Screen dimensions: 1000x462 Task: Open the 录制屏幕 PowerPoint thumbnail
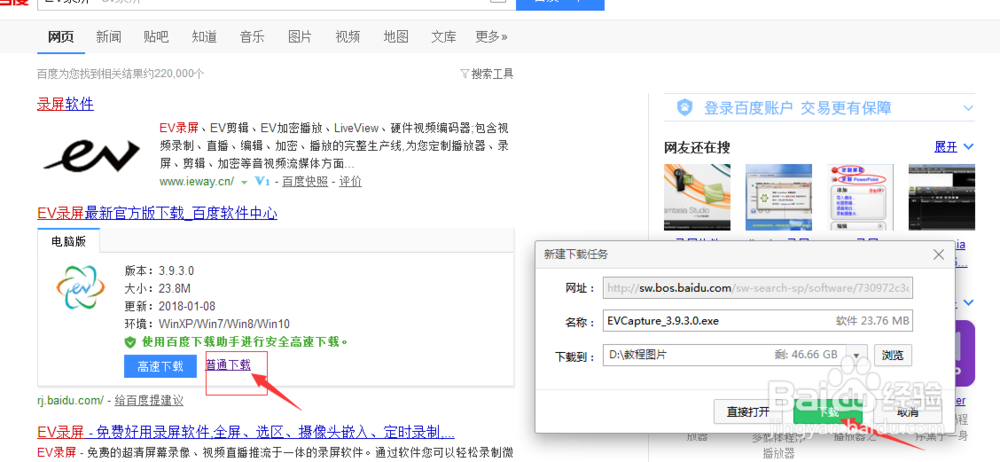[860, 197]
